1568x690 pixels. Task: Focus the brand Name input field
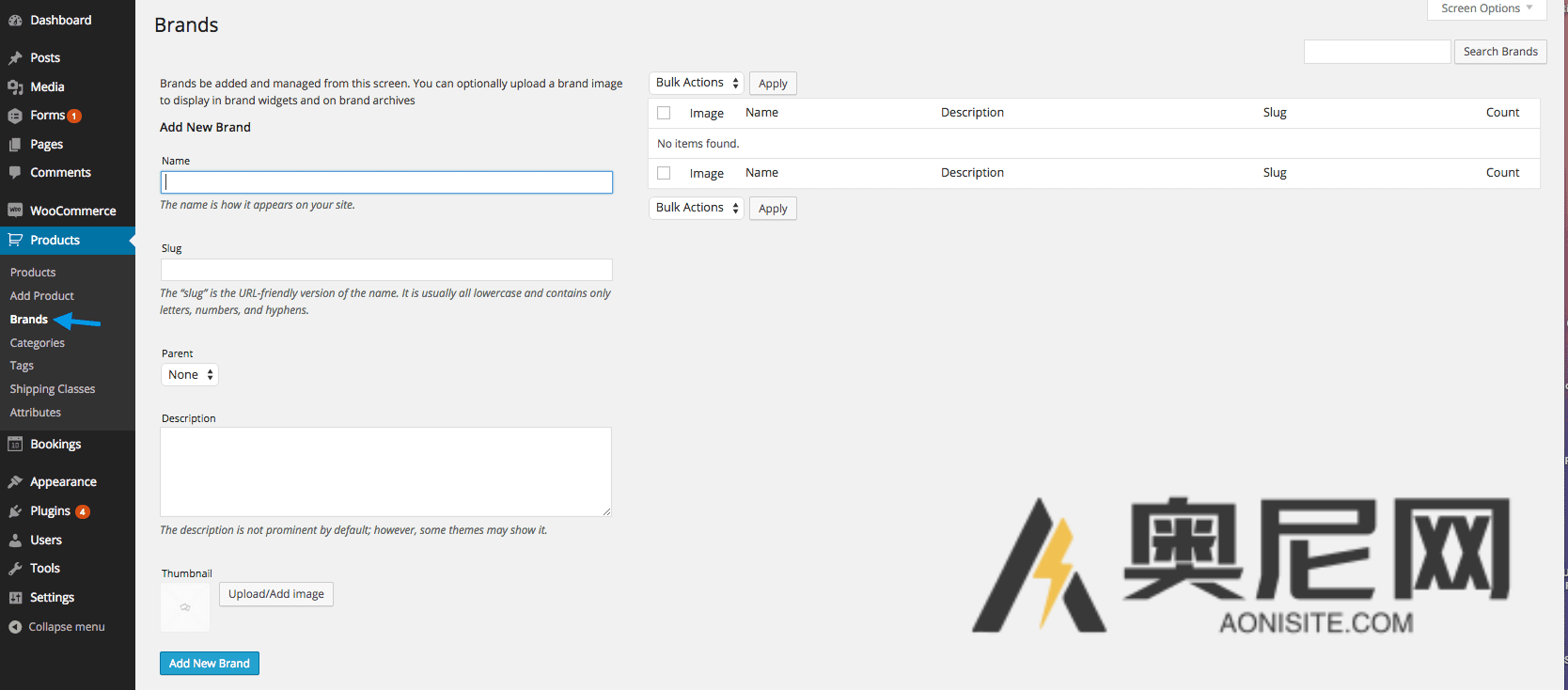click(386, 182)
